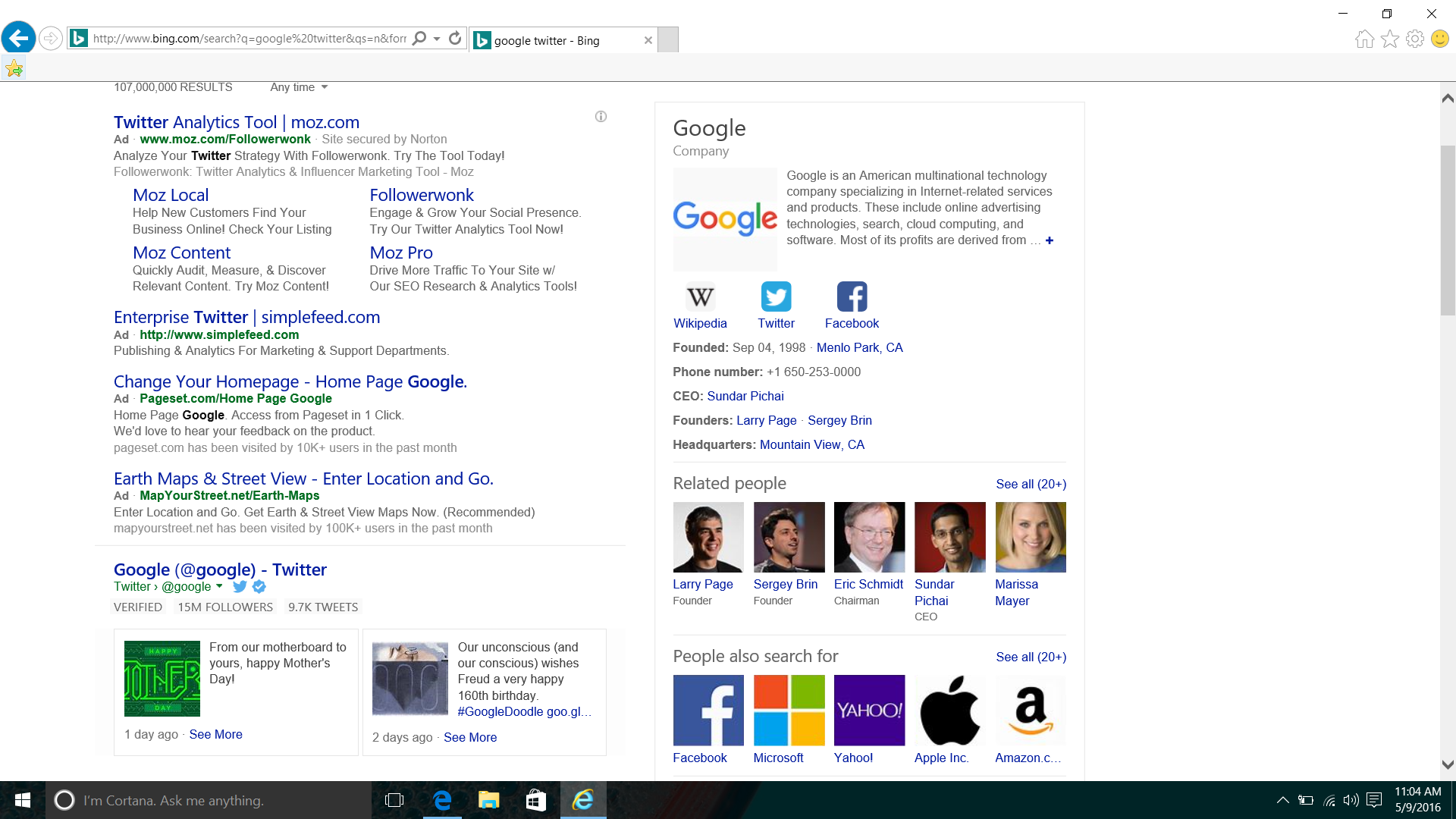Viewport: 1456px width, 819px height.
Task: Click See More under Mother's Day tweet
Action: click(x=215, y=734)
